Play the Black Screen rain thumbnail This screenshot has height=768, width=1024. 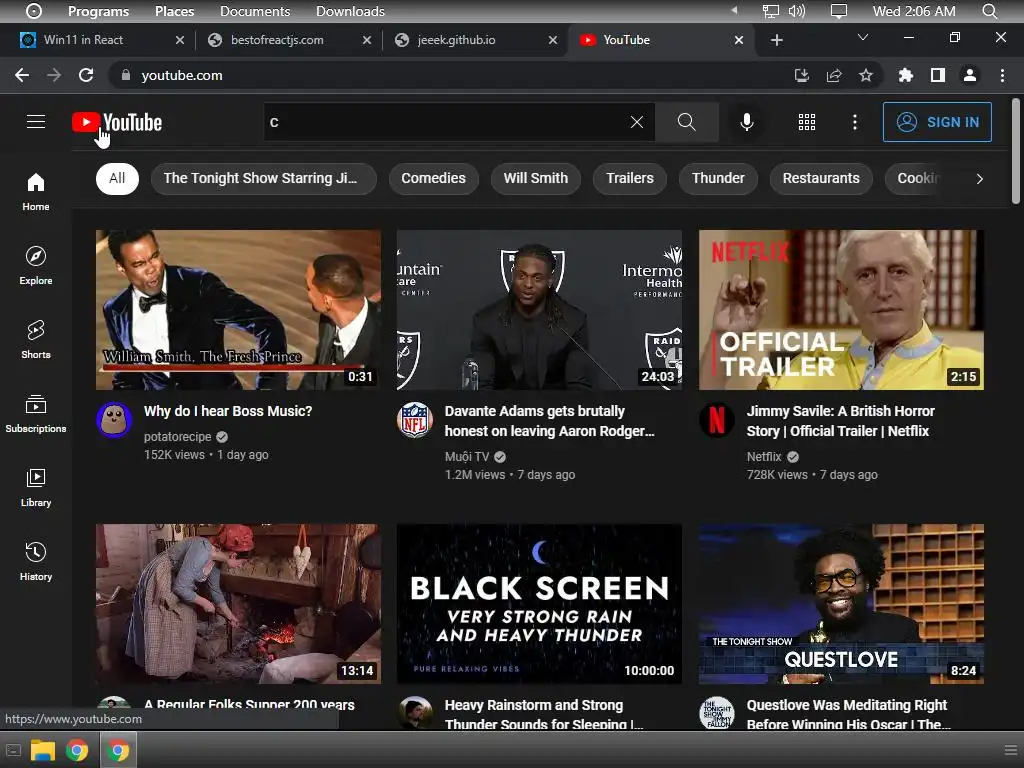point(539,604)
